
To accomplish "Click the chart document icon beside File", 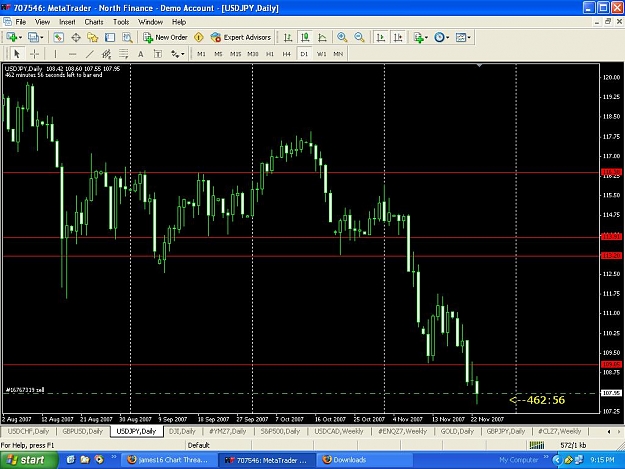I will pyautogui.click(x=7, y=22).
